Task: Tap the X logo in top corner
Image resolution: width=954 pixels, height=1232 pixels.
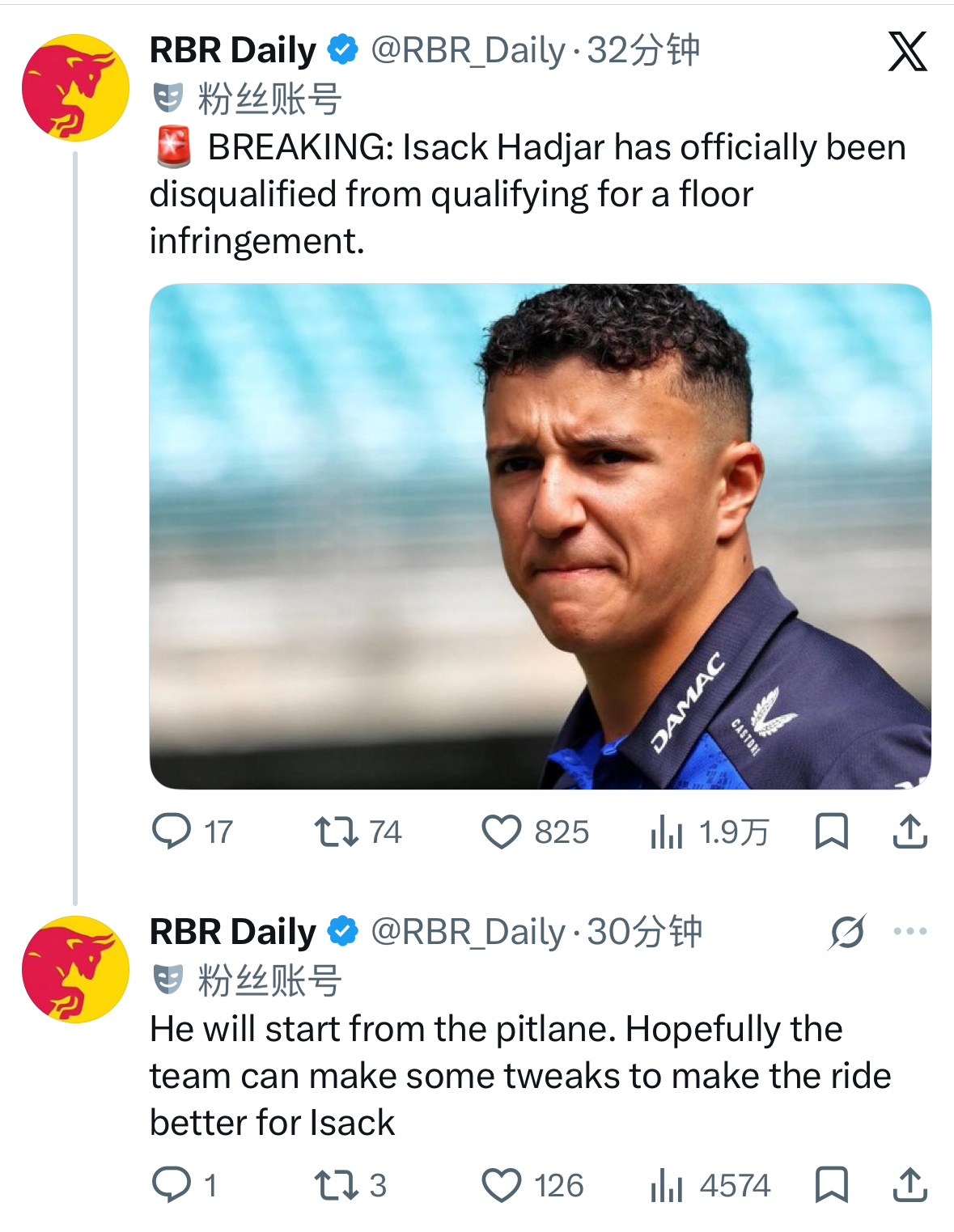Action: point(908,51)
